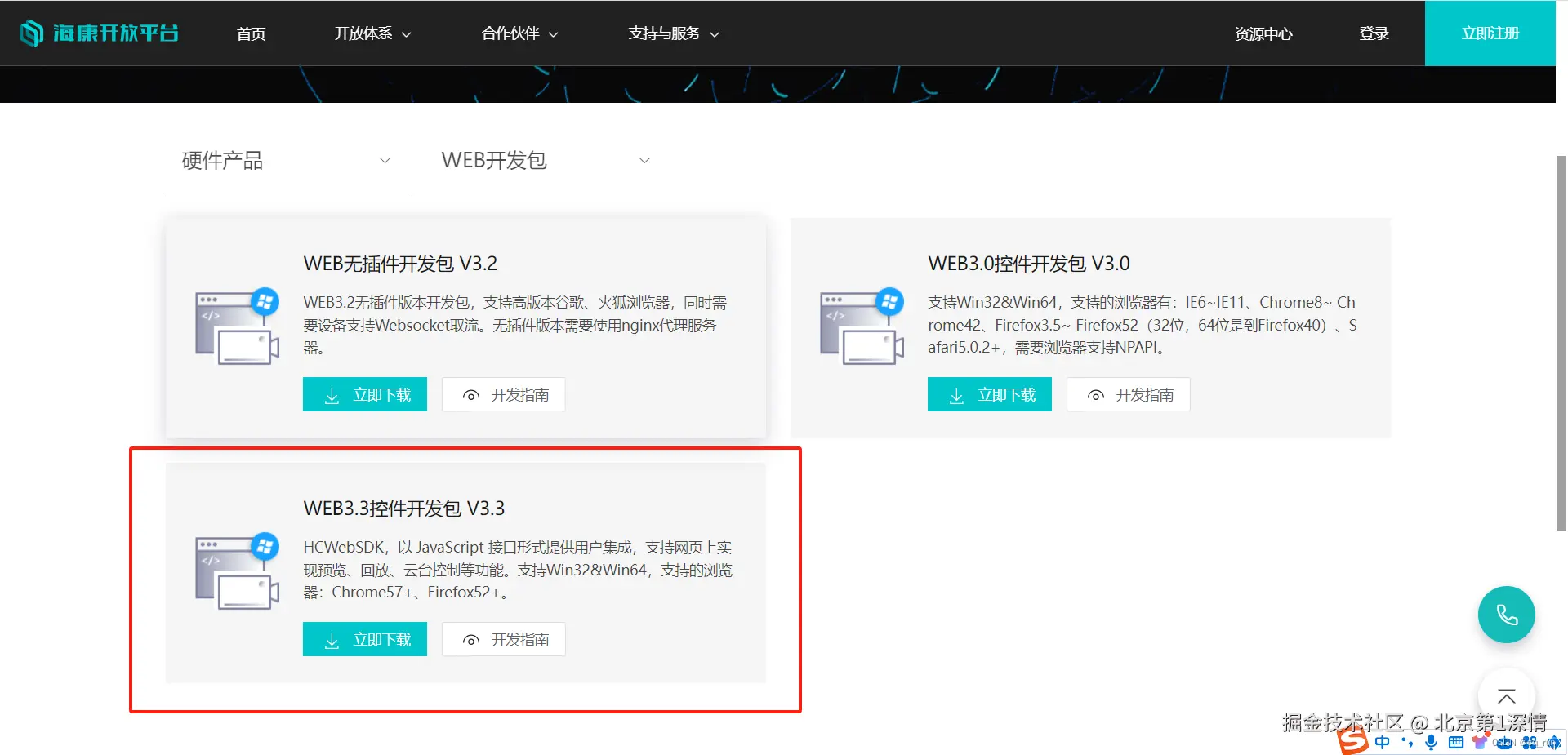Select the WEB3.0控件开发包 V3.0 title
This screenshot has width=1568, height=755.
click(1029, 264)
